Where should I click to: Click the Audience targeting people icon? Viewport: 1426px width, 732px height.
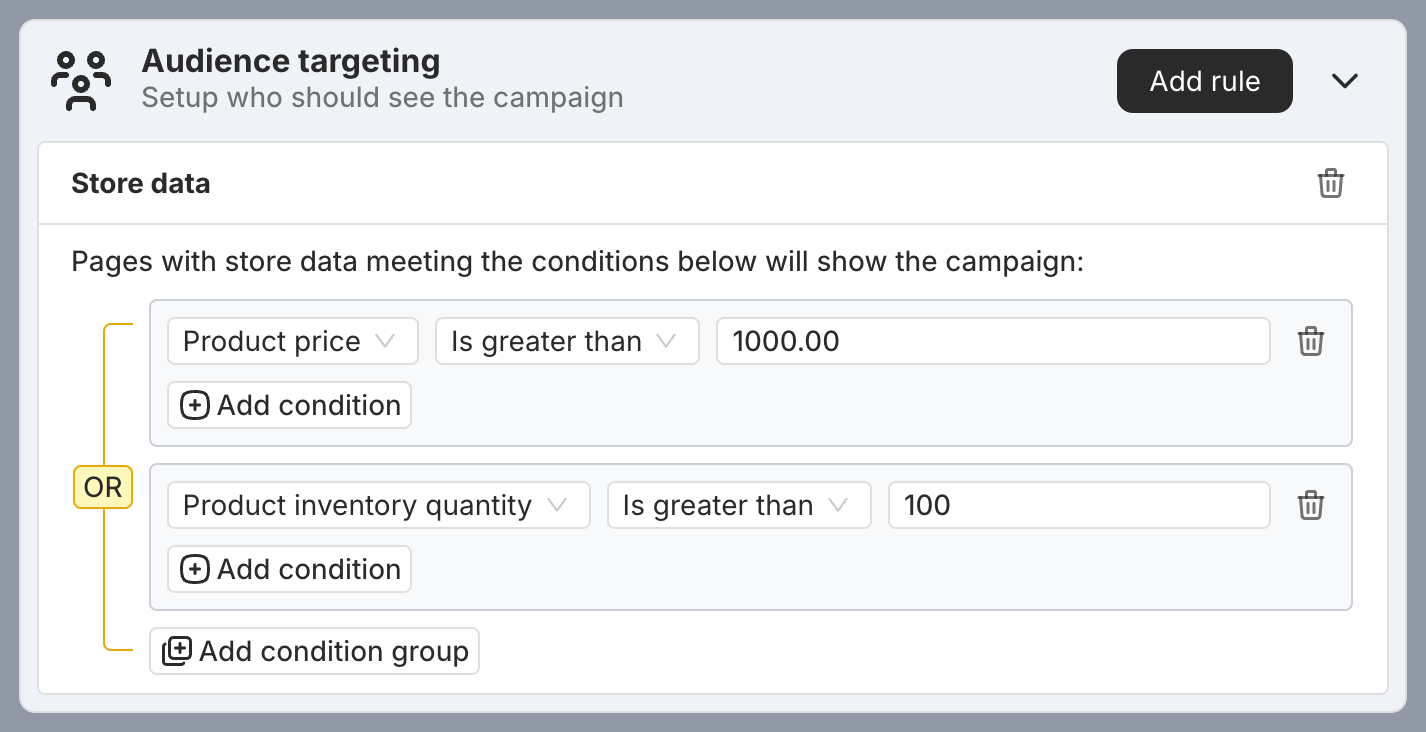[x=80, y=80]
